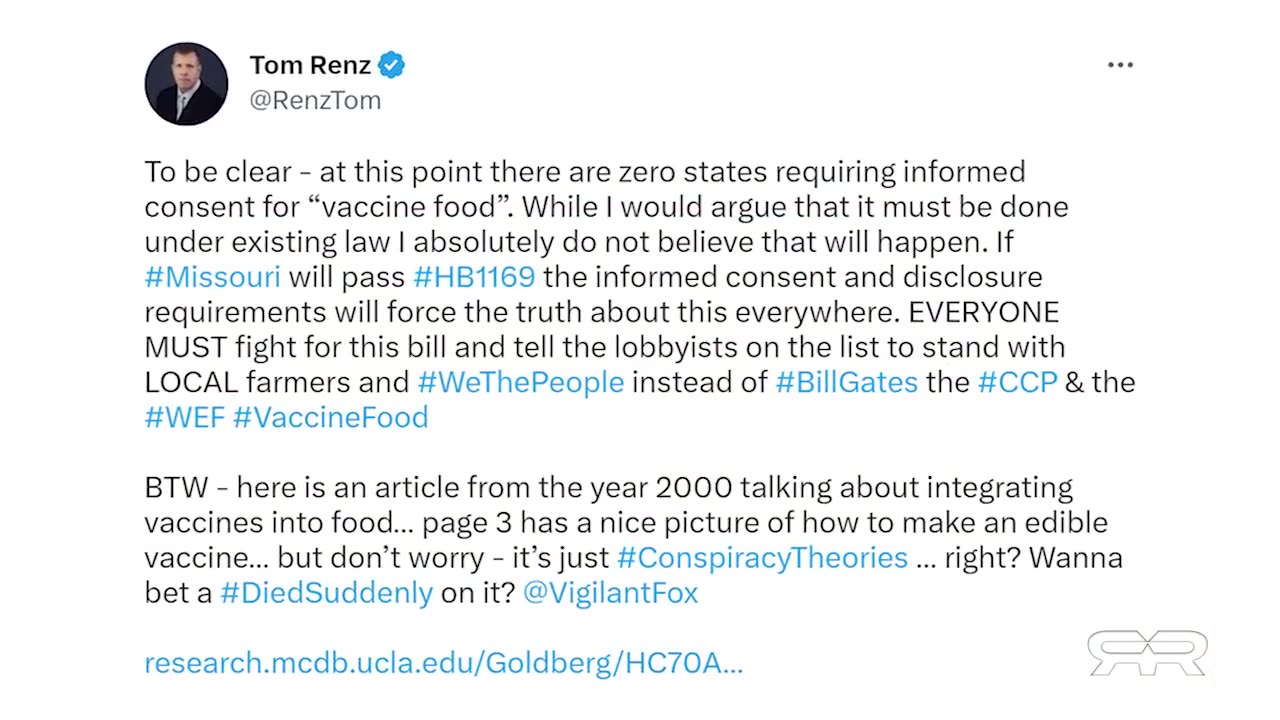The height and width of the screenshot is (720, 1280).
Task: Open the #Missouri hashtag
Action: [x=212, y=277]
